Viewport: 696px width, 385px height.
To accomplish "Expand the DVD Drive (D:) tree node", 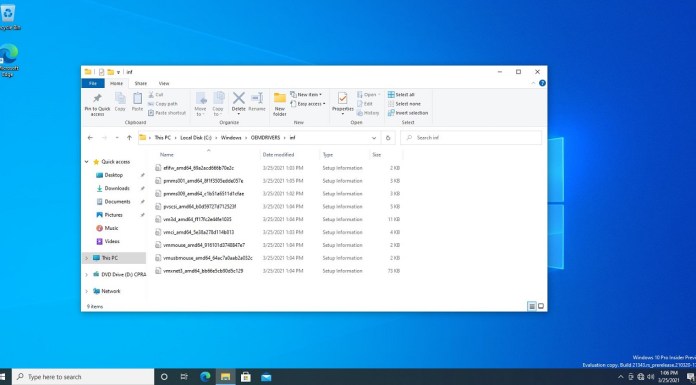I will tap(87, 275).
